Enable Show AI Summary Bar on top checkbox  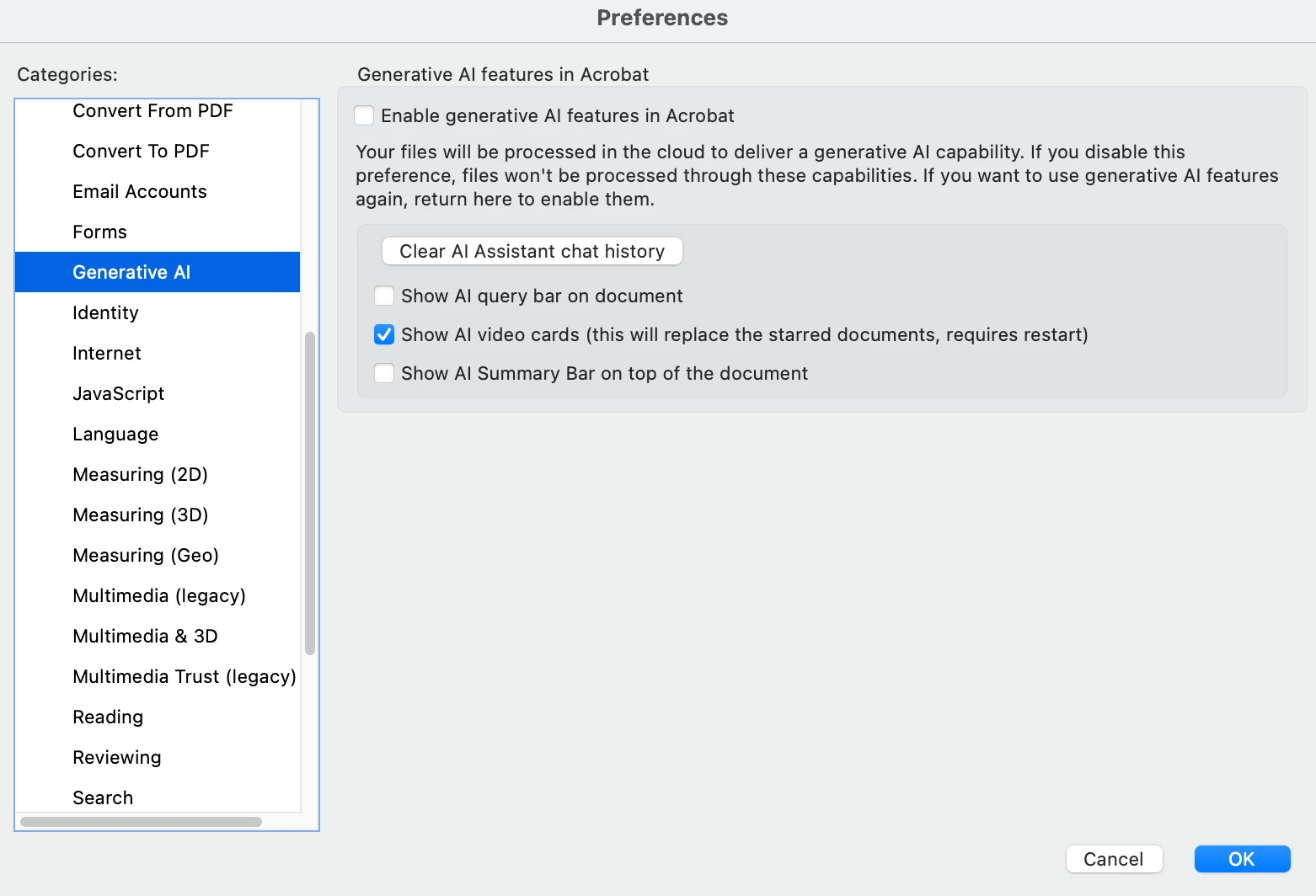tap(384, 373)
